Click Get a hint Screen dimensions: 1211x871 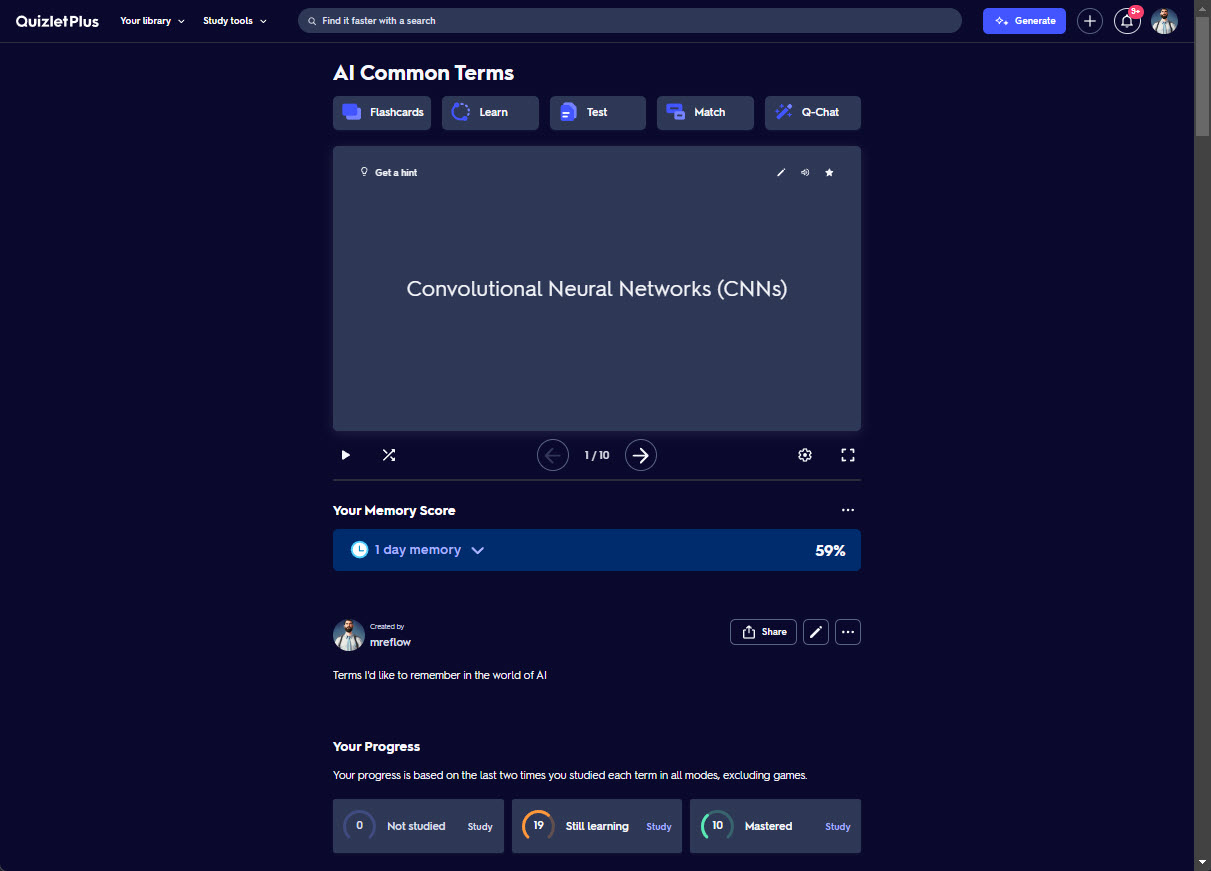click(389, 173)
